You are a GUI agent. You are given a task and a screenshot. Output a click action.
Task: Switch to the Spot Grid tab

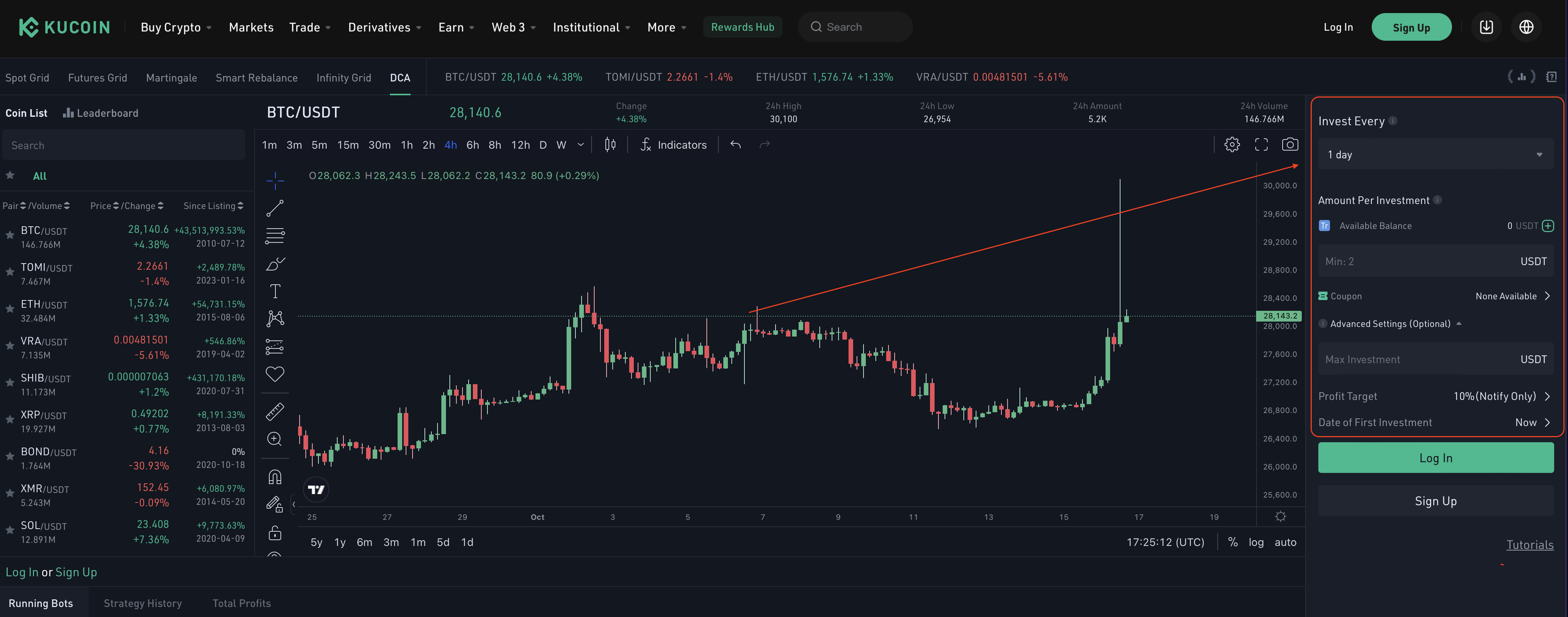[x=27, y=77]
